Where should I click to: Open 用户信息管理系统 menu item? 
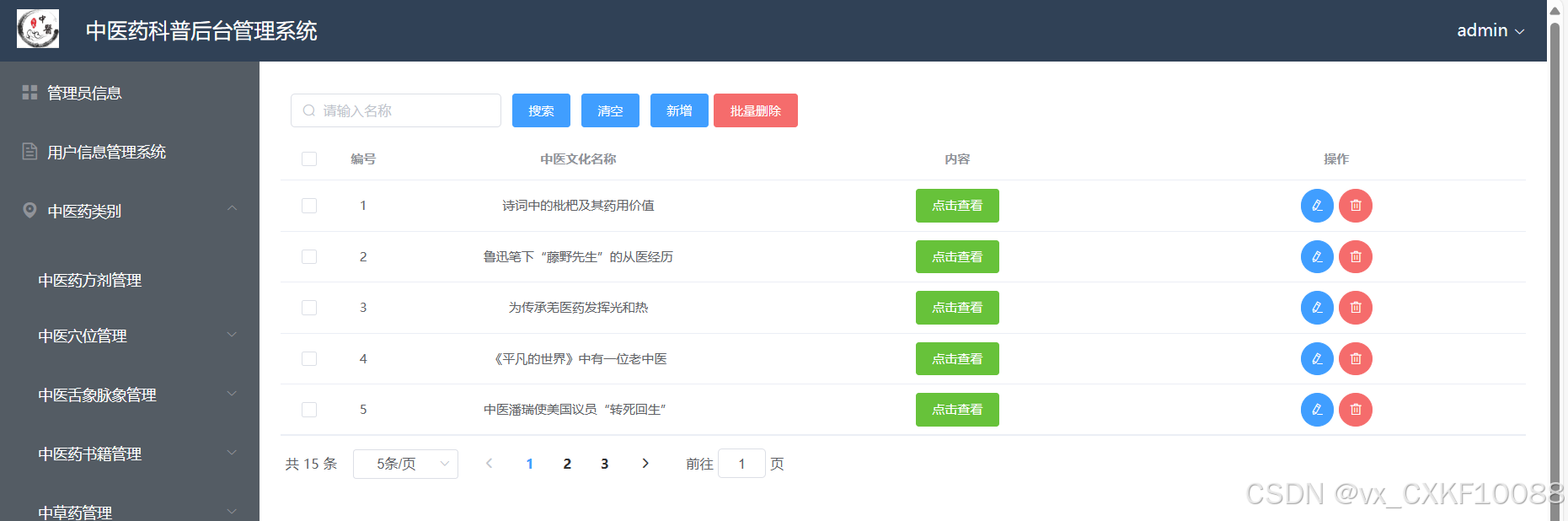[130, 152]
